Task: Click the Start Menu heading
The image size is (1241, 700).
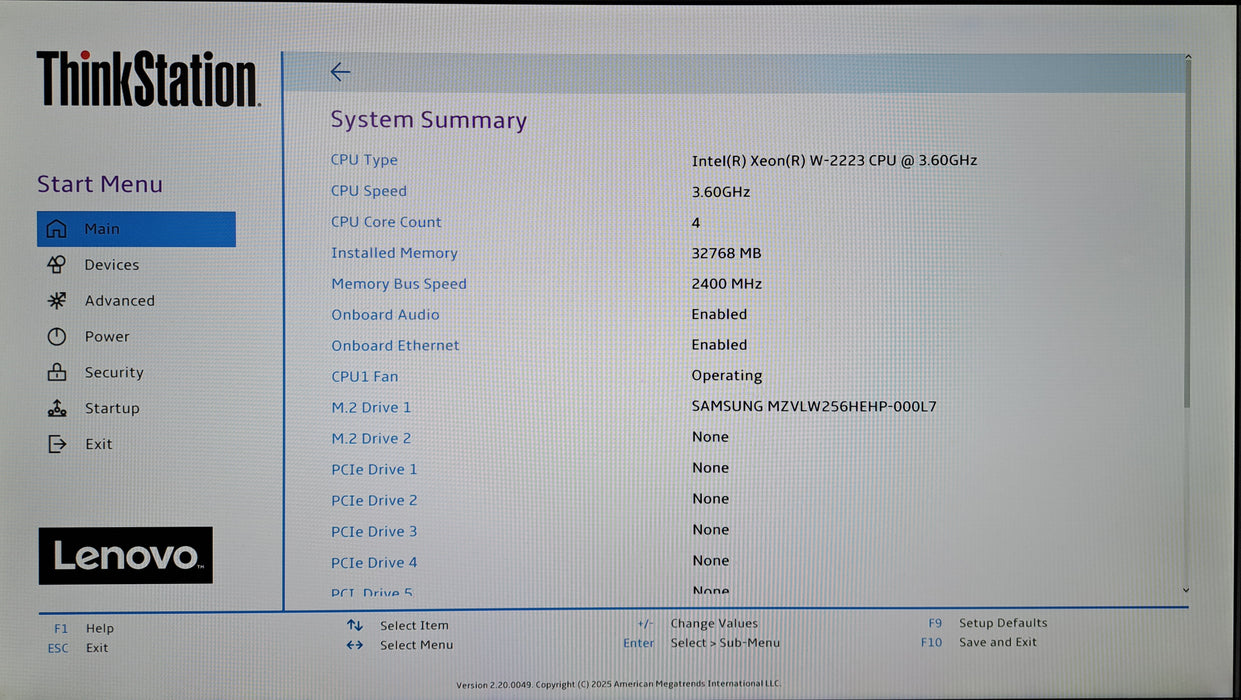Action: (x=100, y=184)
